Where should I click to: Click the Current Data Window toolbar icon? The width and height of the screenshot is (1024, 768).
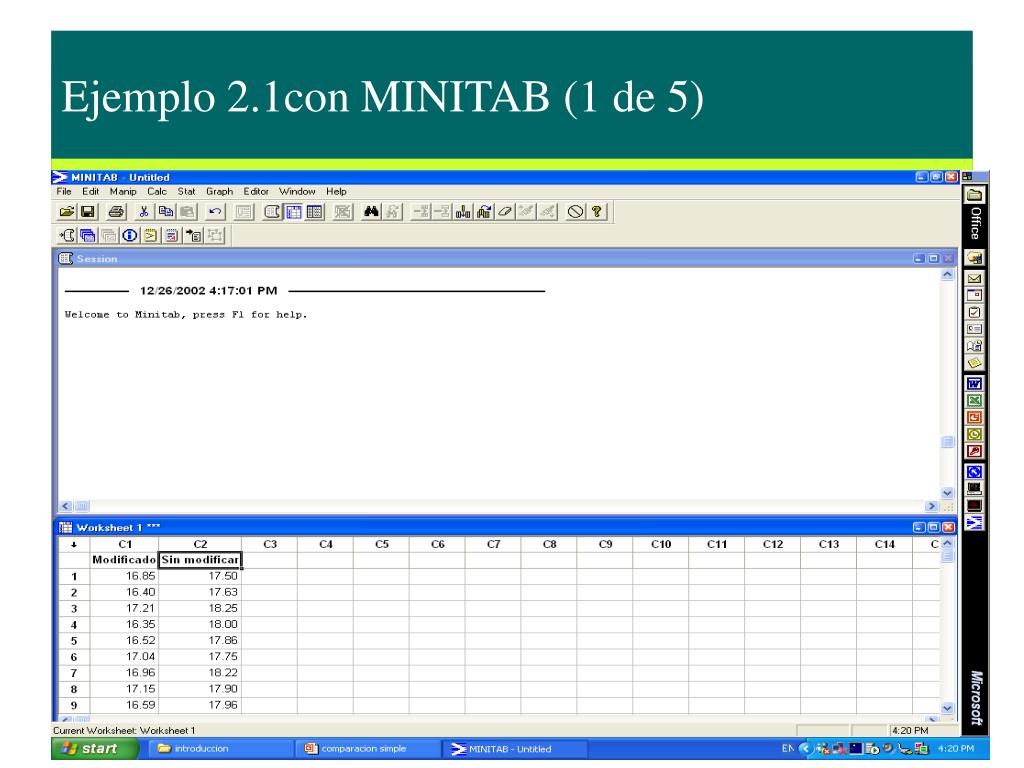pos(293,212)
